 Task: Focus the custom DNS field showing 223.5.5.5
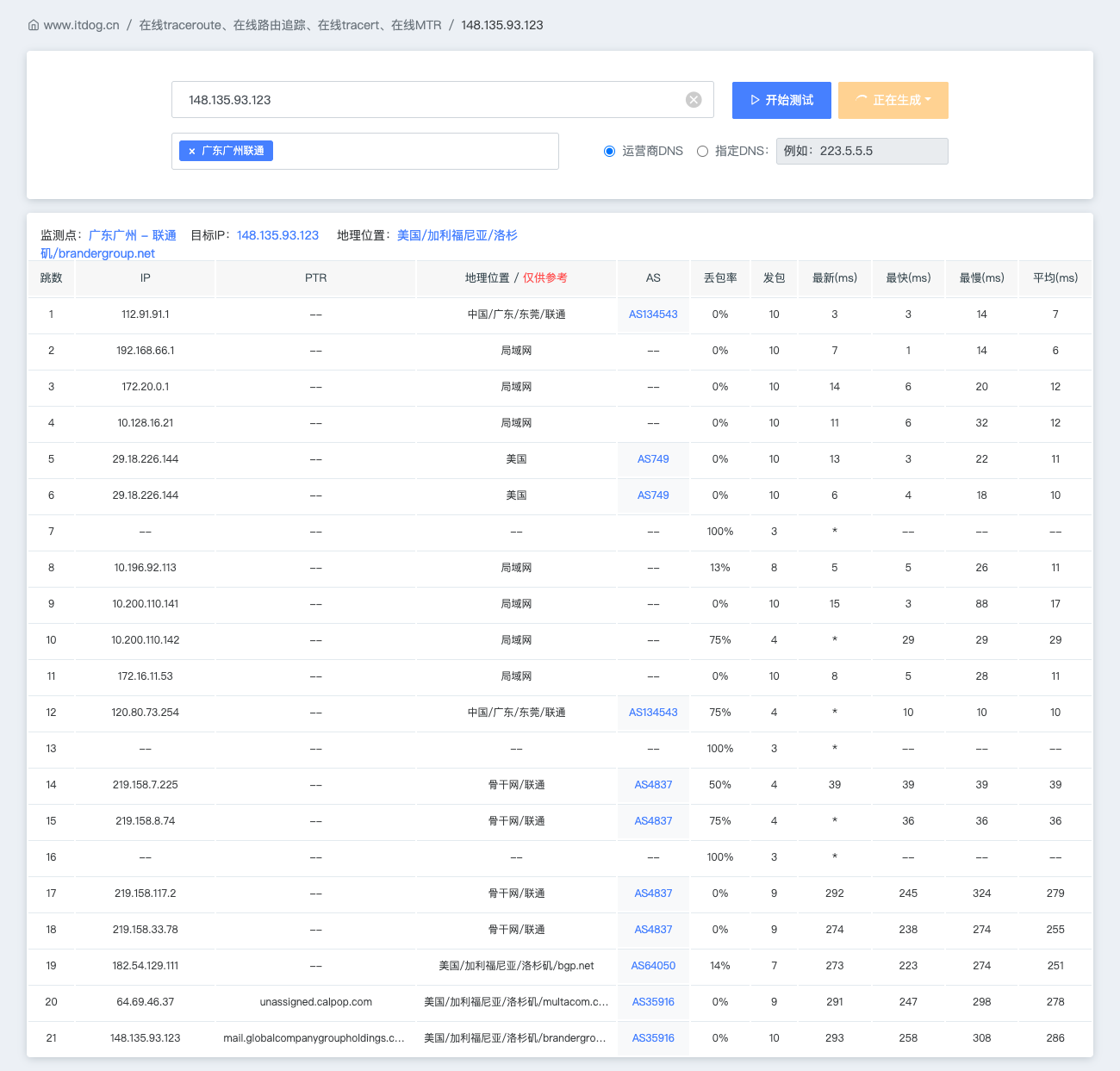click(x=862, y=151)
